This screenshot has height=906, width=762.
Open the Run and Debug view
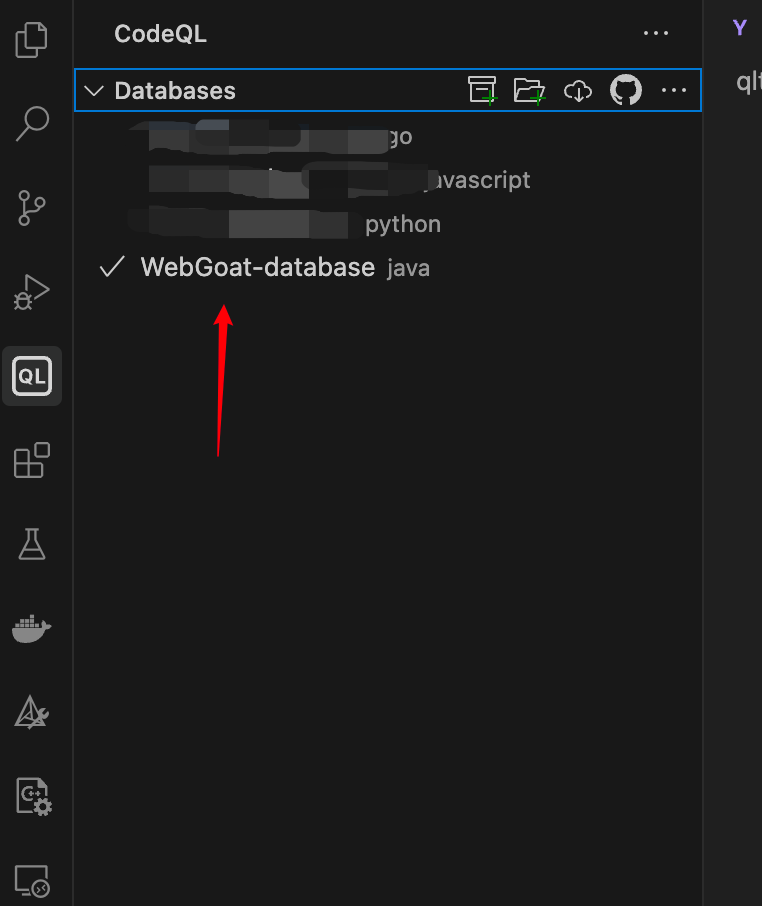coord(32,292)
